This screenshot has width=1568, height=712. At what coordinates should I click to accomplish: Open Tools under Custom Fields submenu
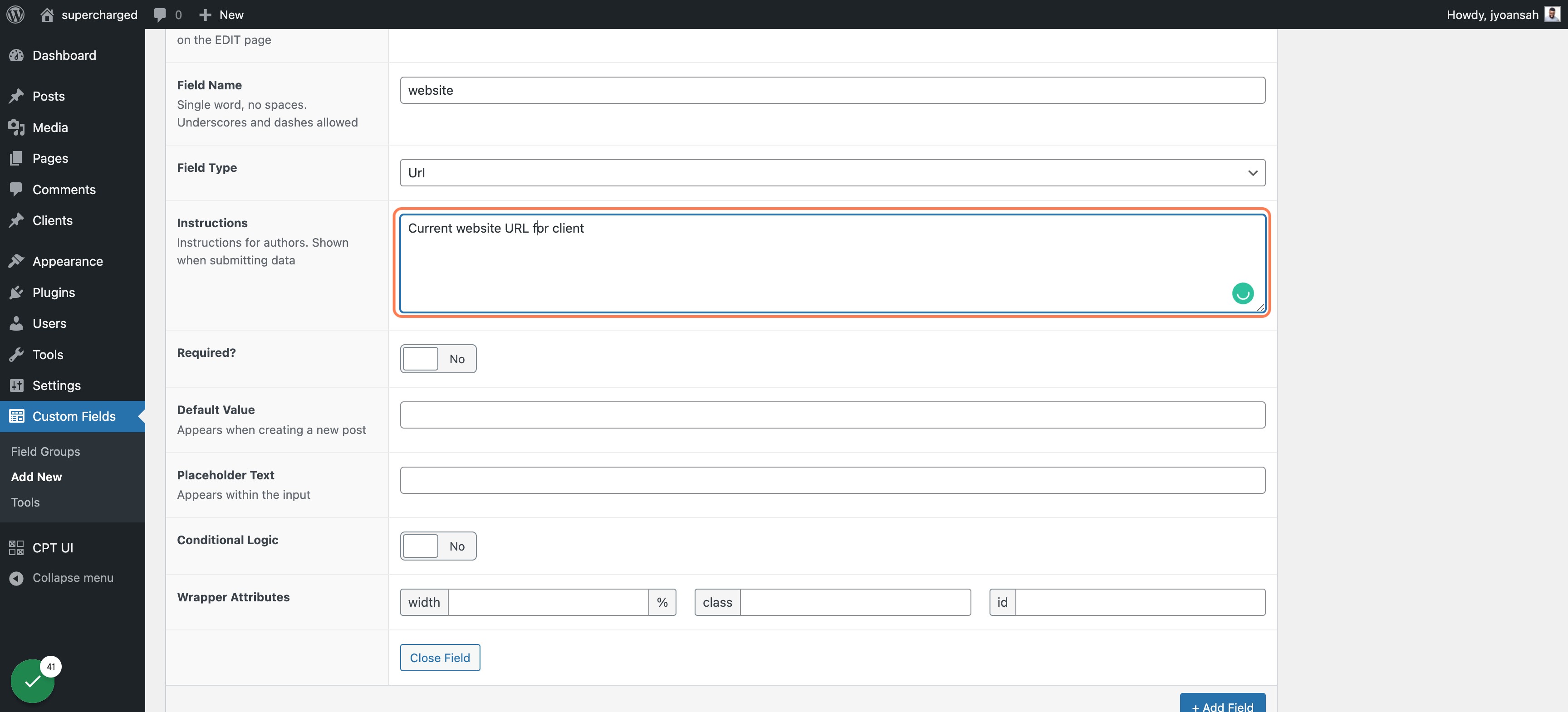point(25,502)
